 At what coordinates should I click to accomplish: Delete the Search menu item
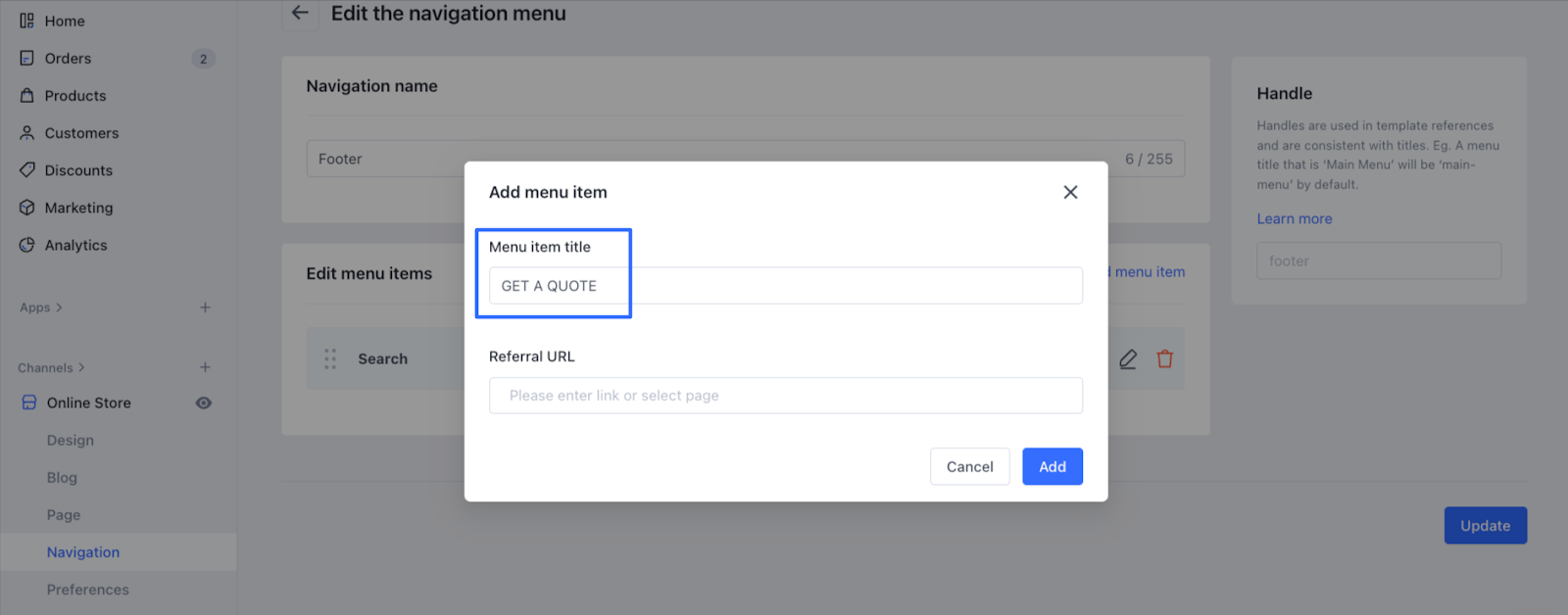[1164, 359]
